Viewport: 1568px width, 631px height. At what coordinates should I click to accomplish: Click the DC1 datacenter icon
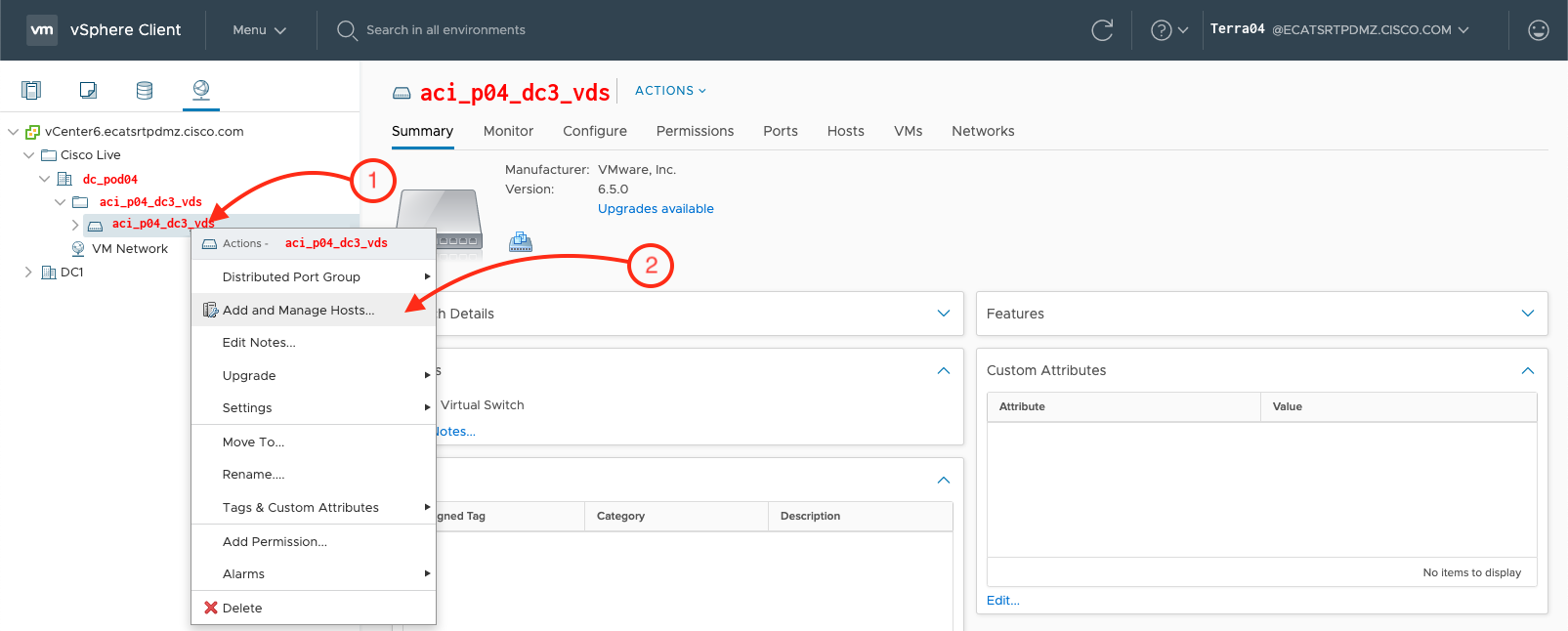coord(49,273)
